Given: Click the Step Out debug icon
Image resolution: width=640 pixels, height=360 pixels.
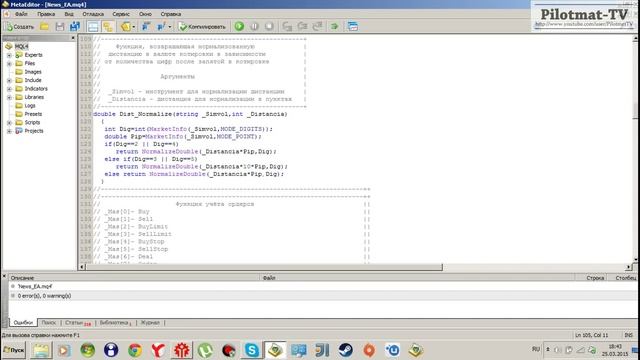Looking at the screenshot, I should (x=318, y=27).
